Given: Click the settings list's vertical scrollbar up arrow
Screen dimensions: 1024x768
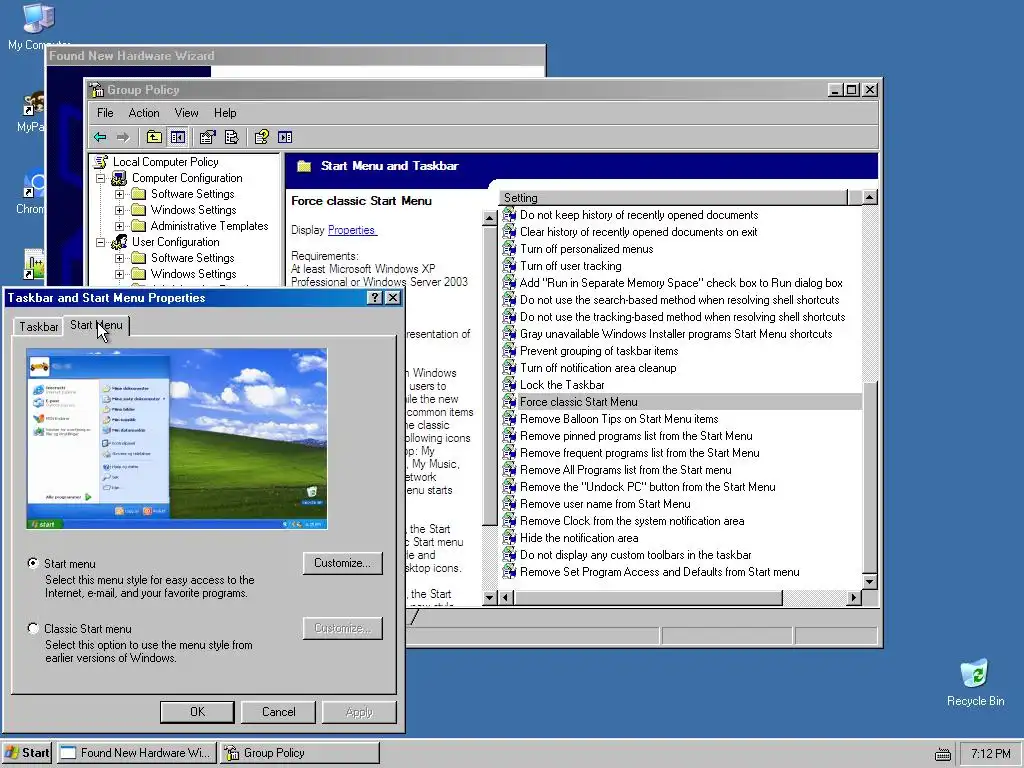Looking at the screenshot, I should click(869, 197).
